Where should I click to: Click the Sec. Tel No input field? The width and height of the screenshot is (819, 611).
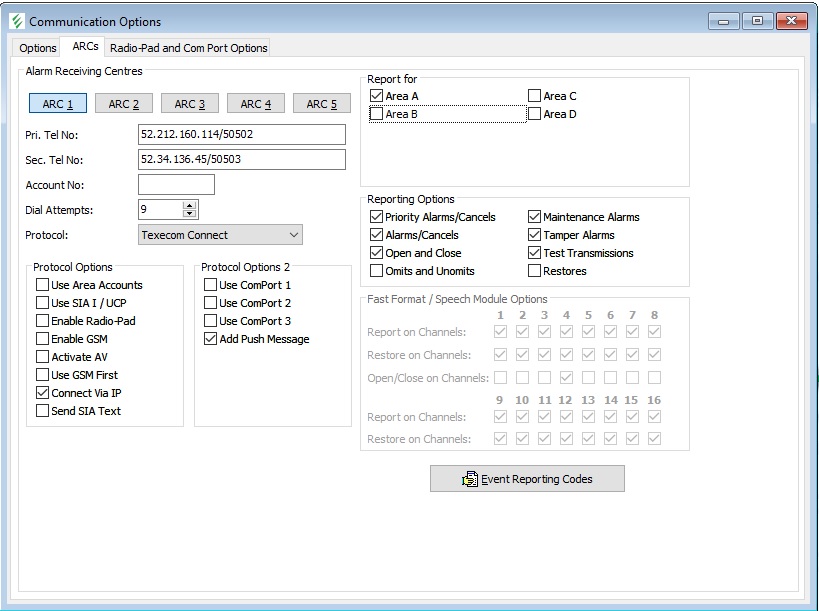(x=241, y=160)
